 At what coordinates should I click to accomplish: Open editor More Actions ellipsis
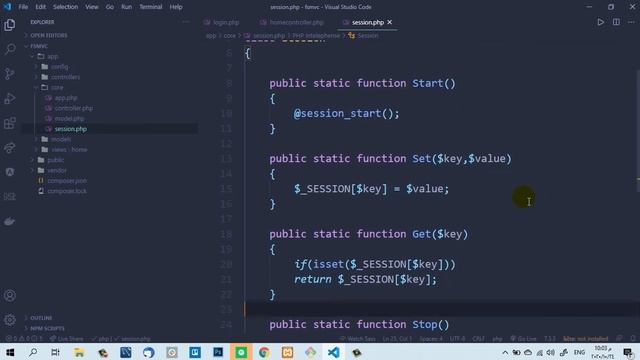(x=631, y=22)
